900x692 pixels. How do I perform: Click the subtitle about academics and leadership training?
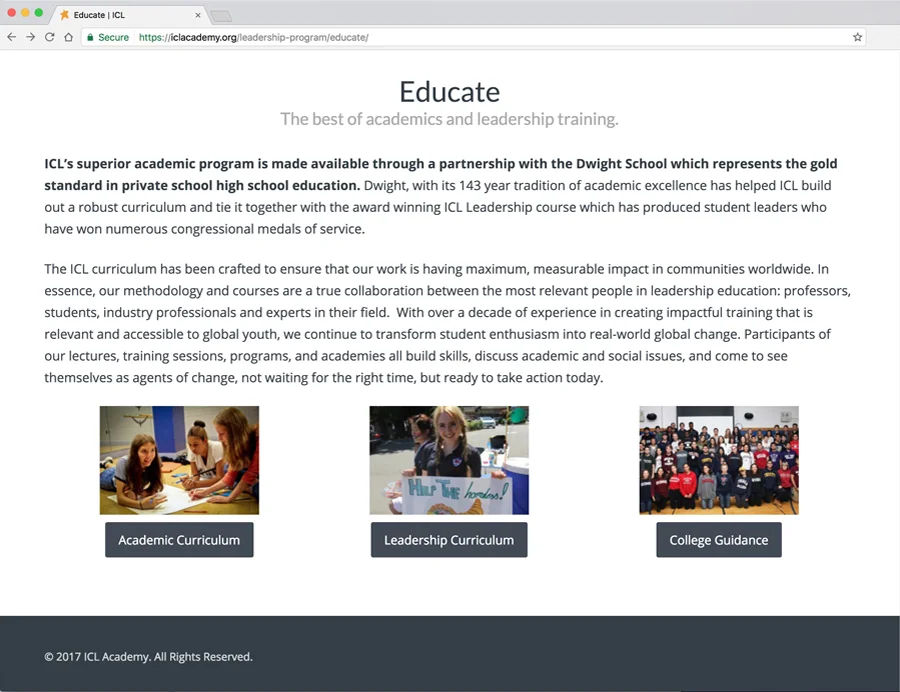point(449,119)
